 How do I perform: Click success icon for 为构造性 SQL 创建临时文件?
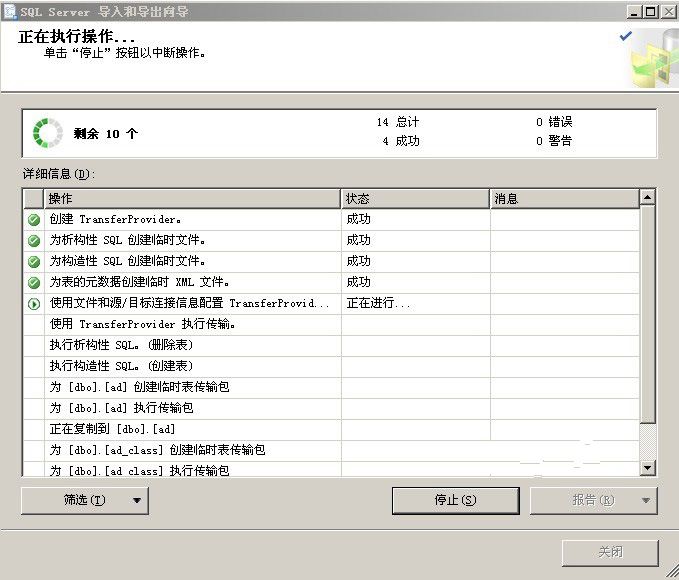click(x=34, y=261)
